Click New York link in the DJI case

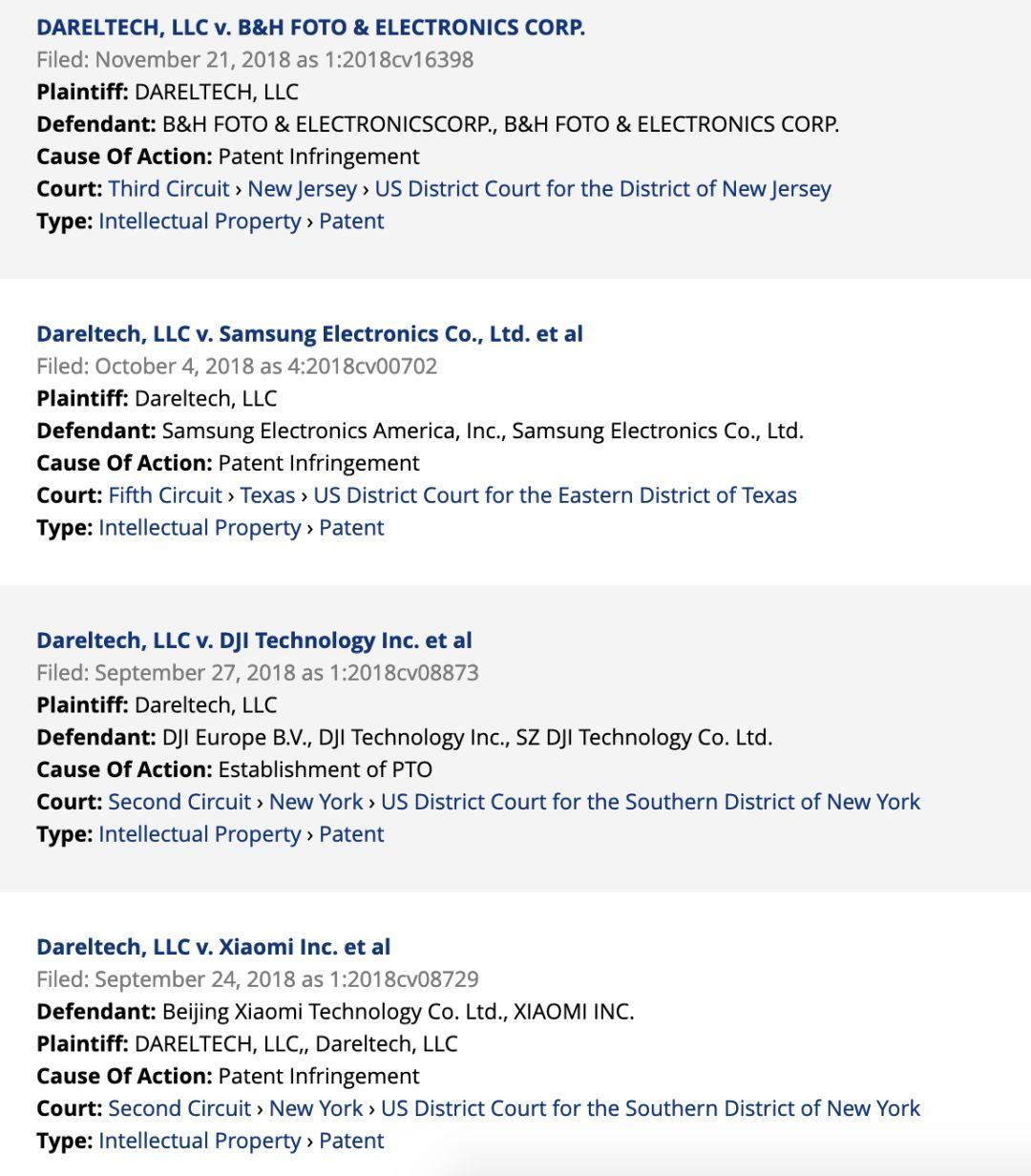tap(316, 802)
